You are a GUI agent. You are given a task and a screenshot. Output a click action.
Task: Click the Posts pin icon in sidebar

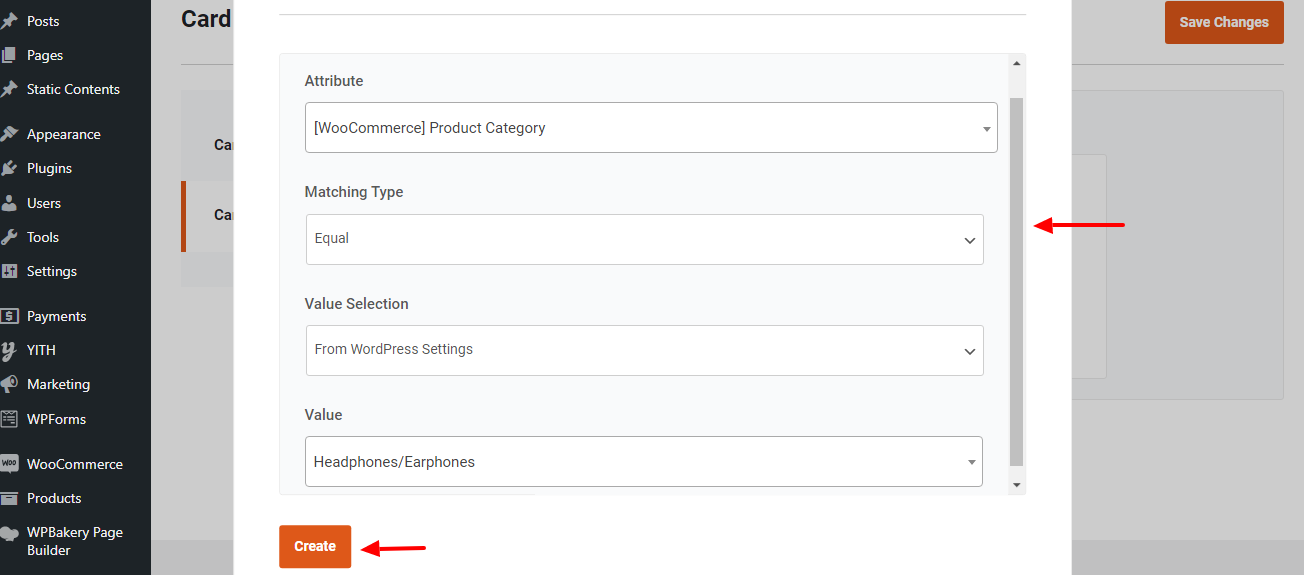(x=10, y=21)
